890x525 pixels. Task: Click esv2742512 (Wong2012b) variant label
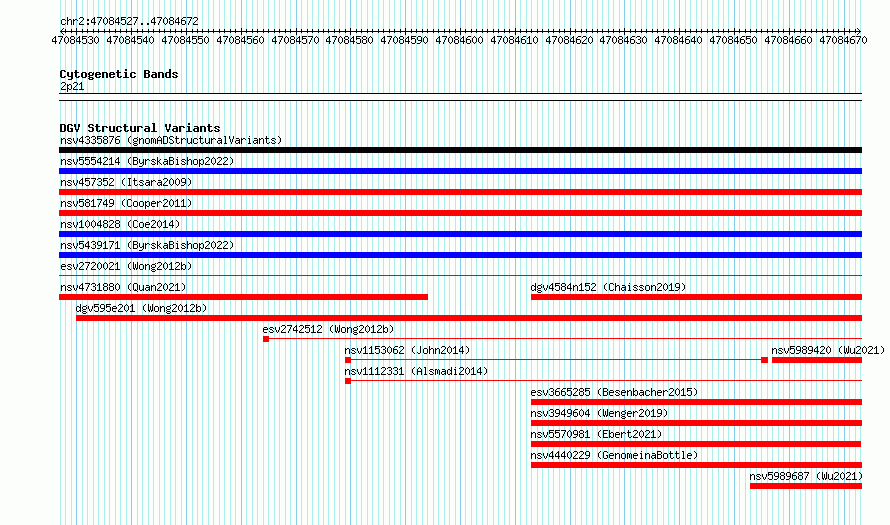pyautogui.click(x=328, y=329)
